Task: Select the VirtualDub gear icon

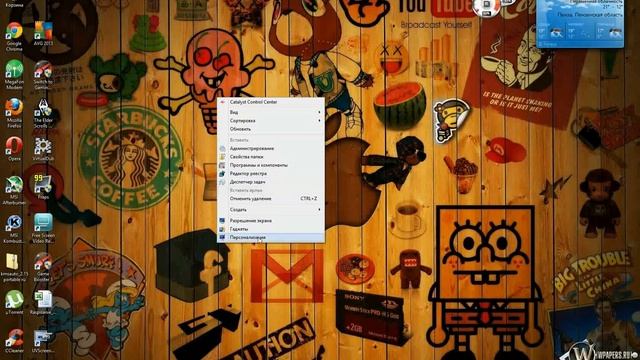Action: click(43, 149)
